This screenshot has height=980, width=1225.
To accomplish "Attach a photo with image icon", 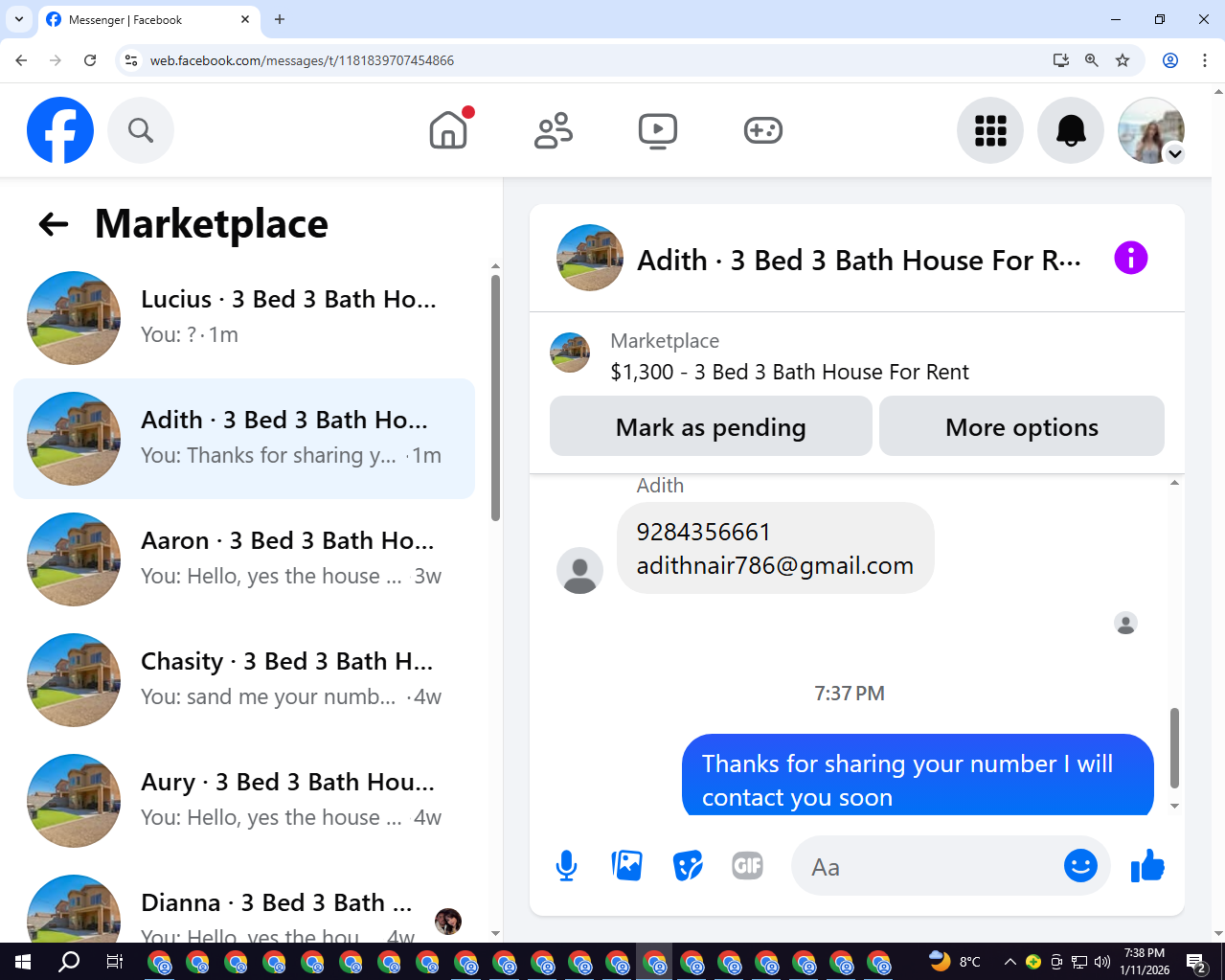I will 627,866.
